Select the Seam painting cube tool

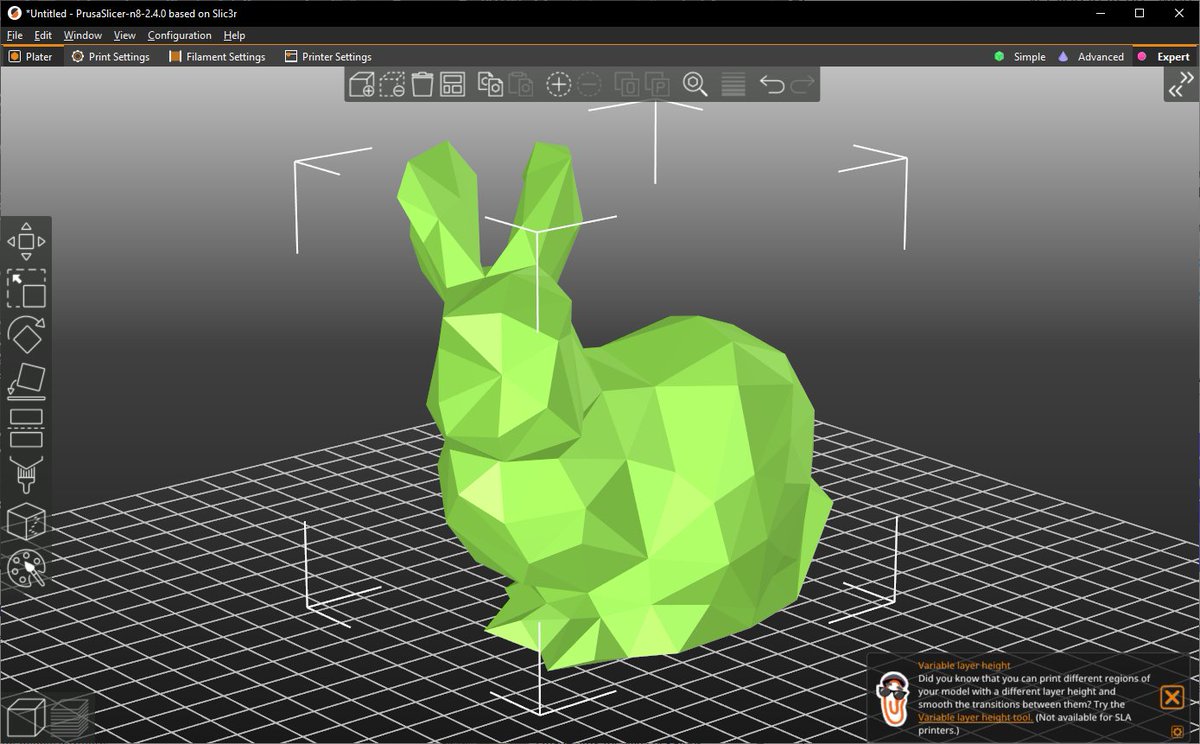(26, 522)
